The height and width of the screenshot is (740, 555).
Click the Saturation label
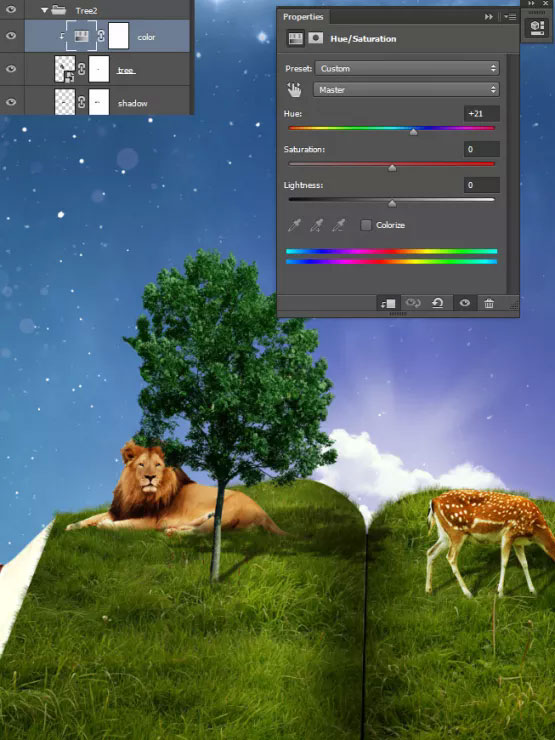[304, 149]
